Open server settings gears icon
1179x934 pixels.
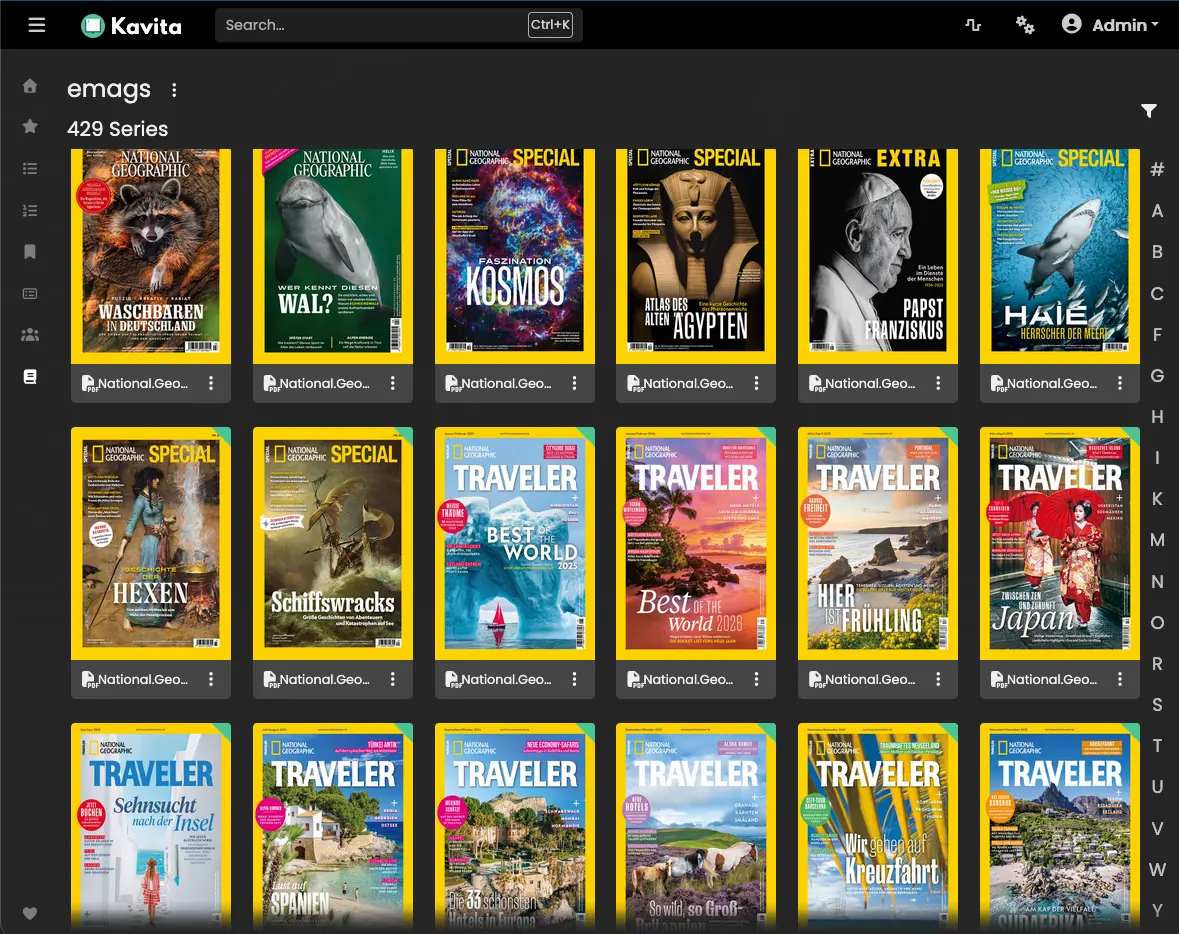click(1025, 25)
